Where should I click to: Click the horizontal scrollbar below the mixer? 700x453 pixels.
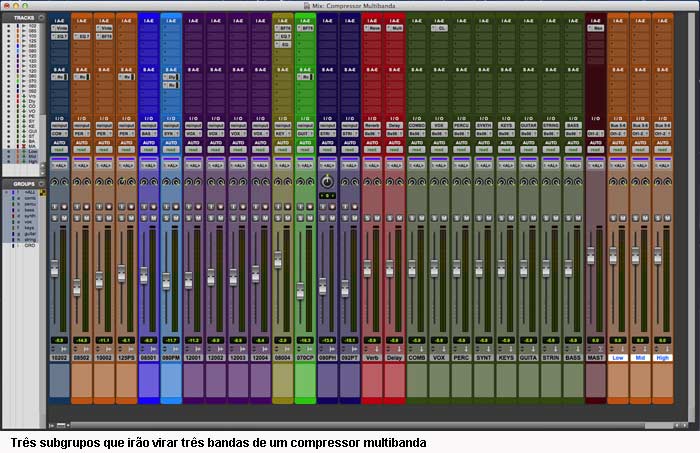357,425
